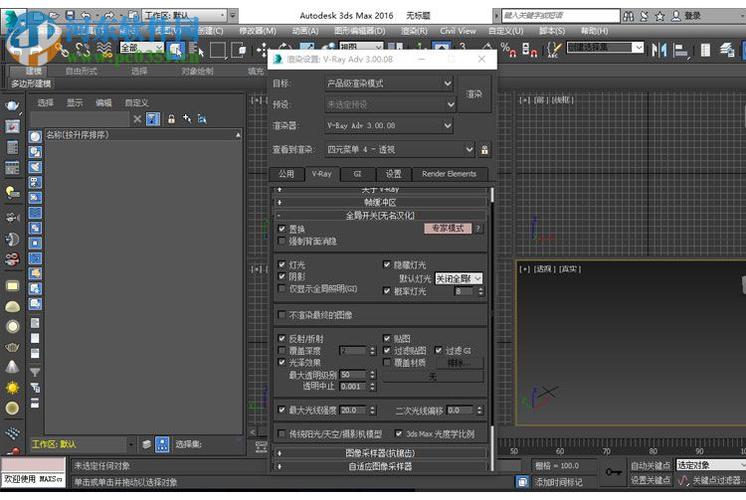Click the Select by Name list icon
The image size is (746, 500).
click(195, 49)
